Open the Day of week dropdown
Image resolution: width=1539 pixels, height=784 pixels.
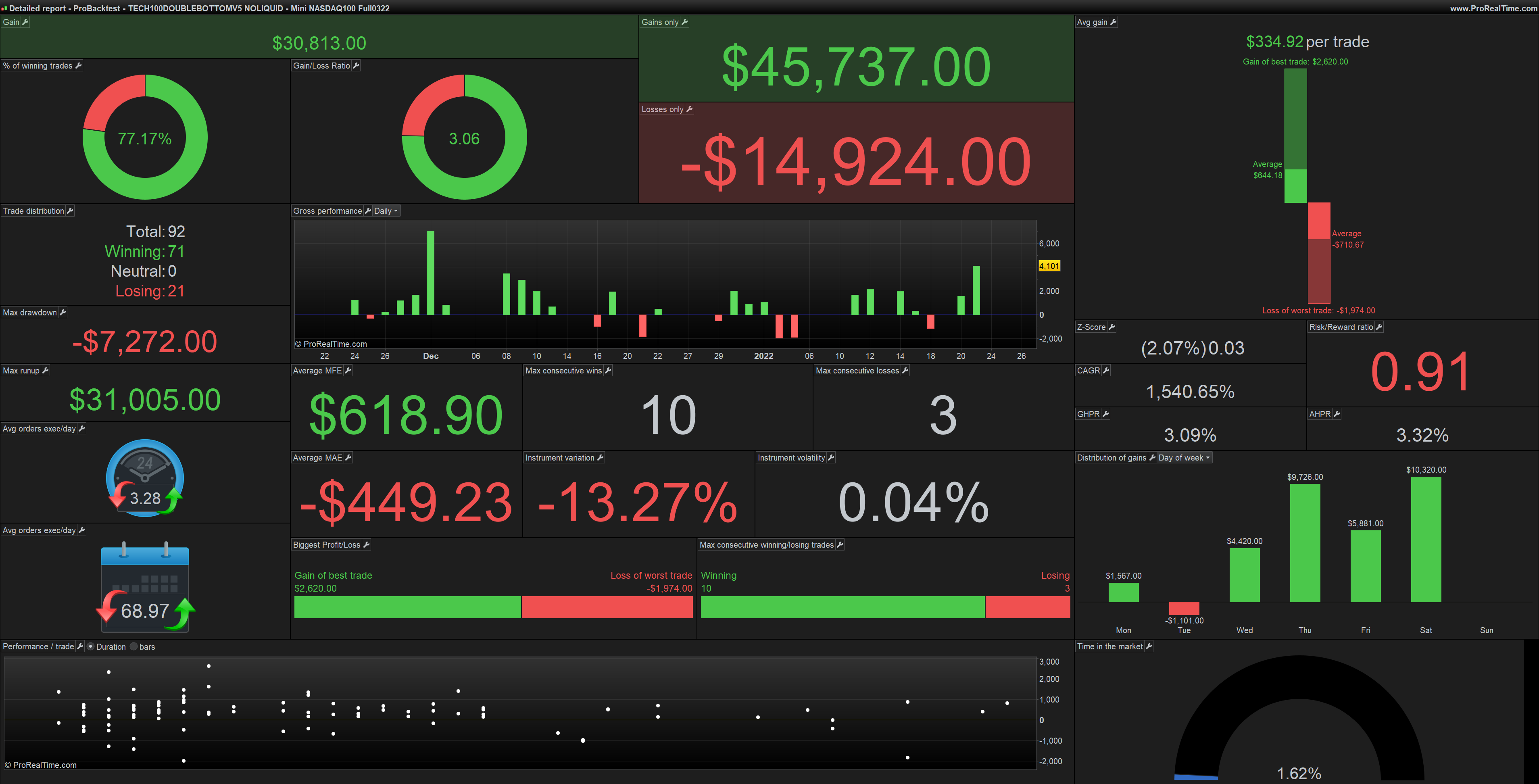pos(1184,458)
